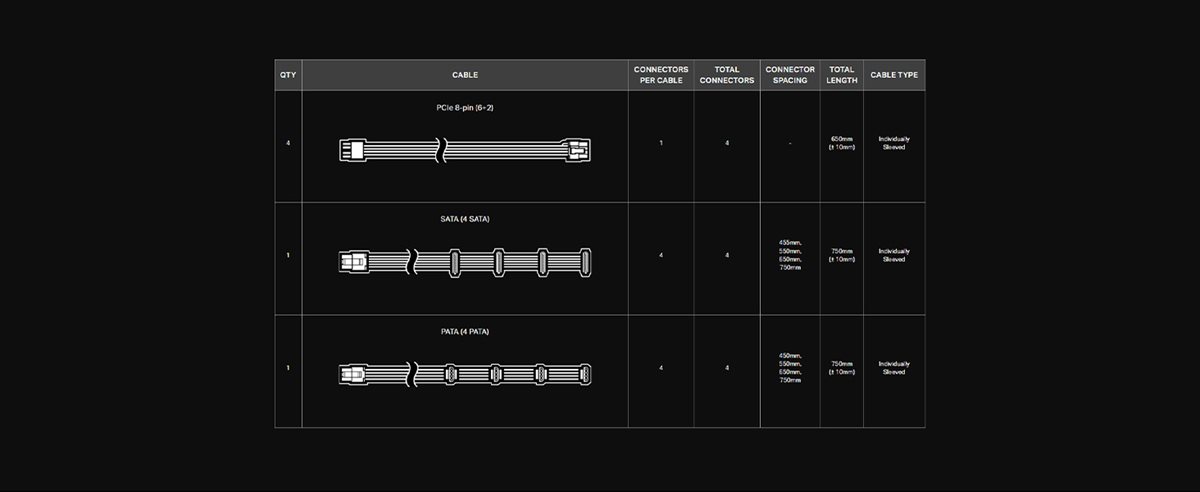Image resolution: width=1200 pixels, height=492 pixels.
Task: Click the last SATA connector on the cable
Action: tap(586, 262)
